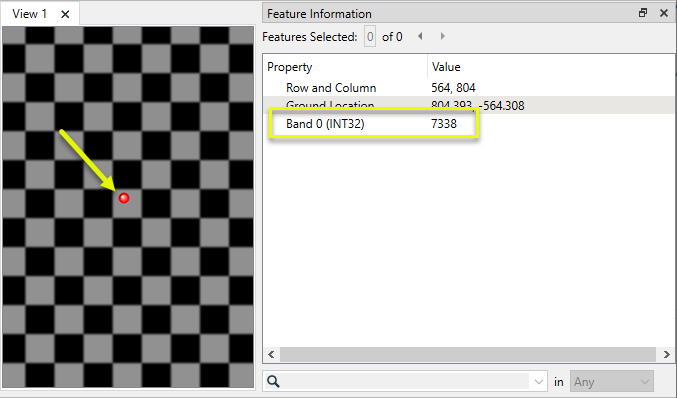Expand the search history dropdown

tap(538, 382)
